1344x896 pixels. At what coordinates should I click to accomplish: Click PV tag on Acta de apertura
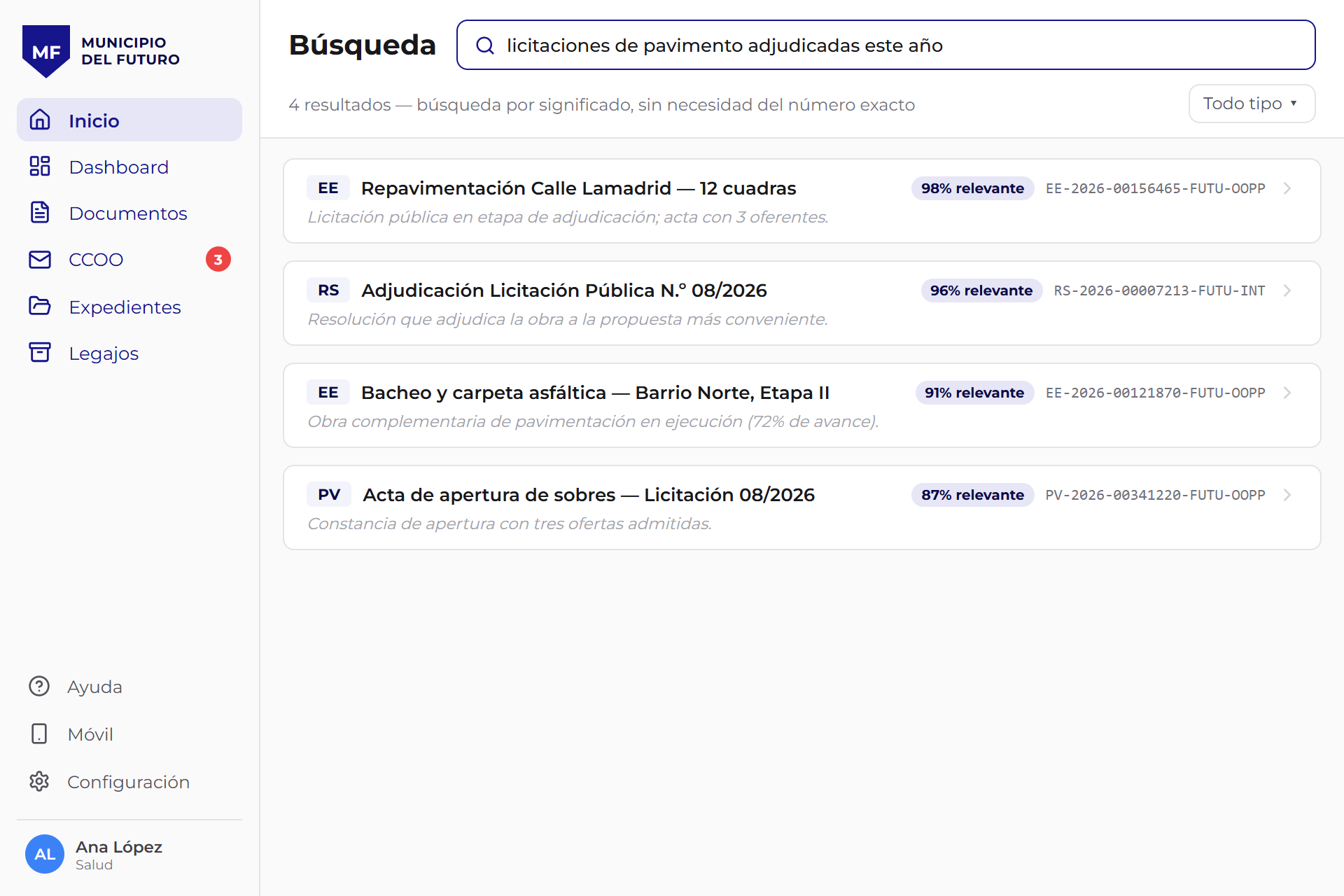(329, 495)
